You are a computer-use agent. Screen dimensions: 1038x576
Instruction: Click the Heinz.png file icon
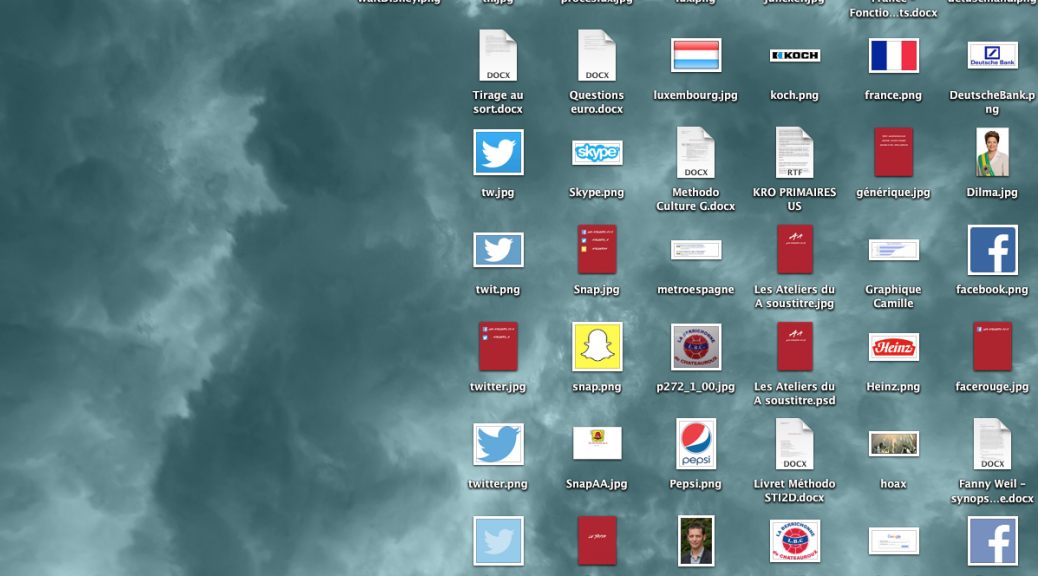pos(893,347)
